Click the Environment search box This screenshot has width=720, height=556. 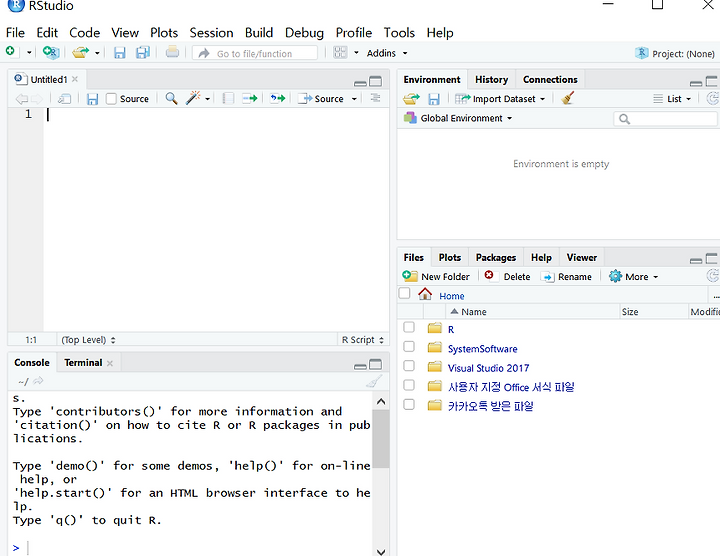(x=666, y=119)
